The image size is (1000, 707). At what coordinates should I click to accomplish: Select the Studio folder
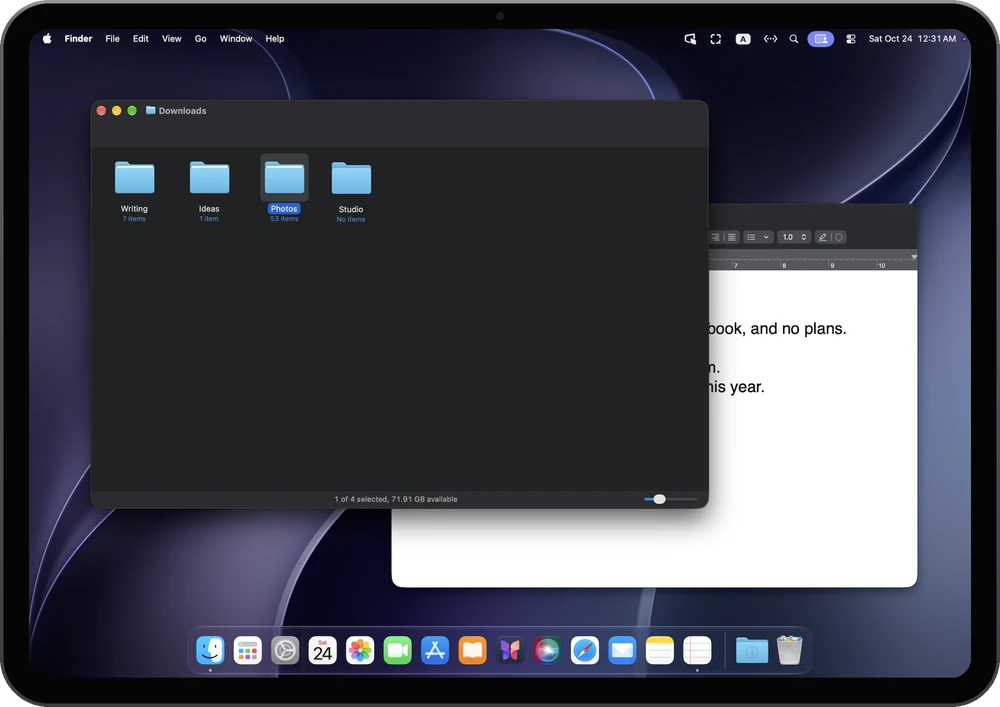[351, 177]
